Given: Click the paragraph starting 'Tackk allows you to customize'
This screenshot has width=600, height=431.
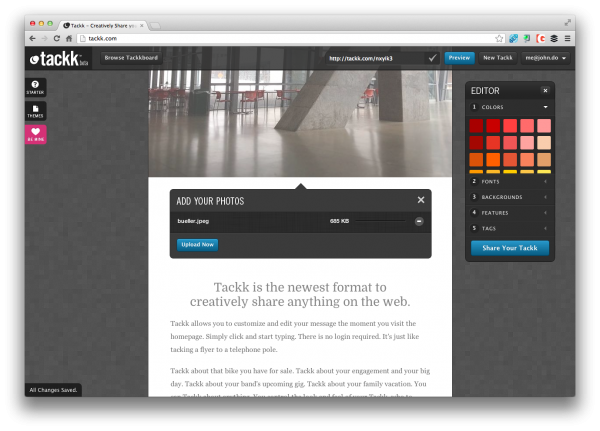Looking at the screenshot, I should (295, 336).
